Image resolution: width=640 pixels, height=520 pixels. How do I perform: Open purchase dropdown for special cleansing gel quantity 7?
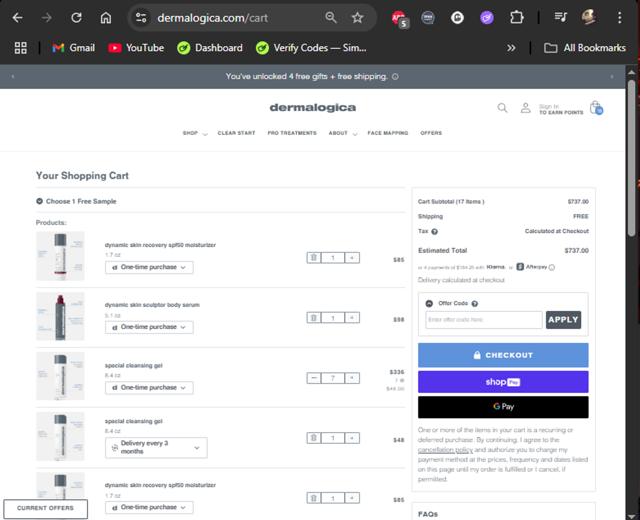[149, 388]
